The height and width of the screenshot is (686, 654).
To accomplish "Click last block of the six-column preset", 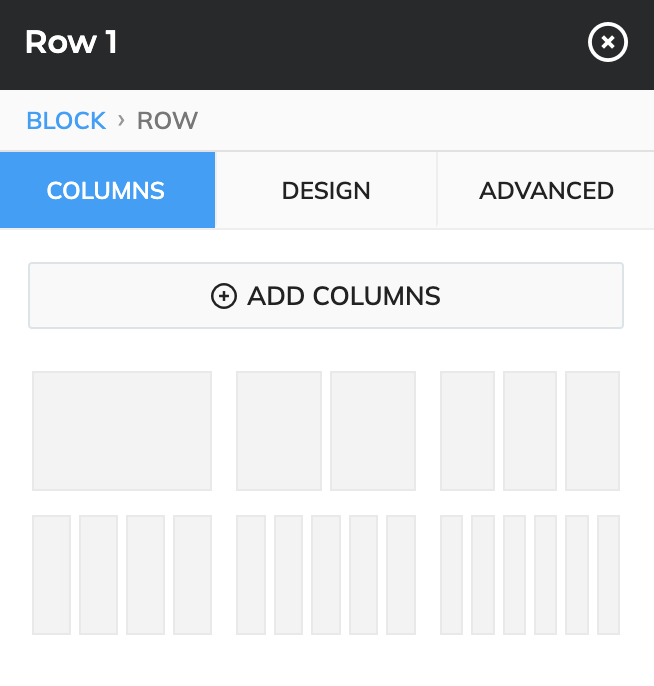I will pos(608,575).
